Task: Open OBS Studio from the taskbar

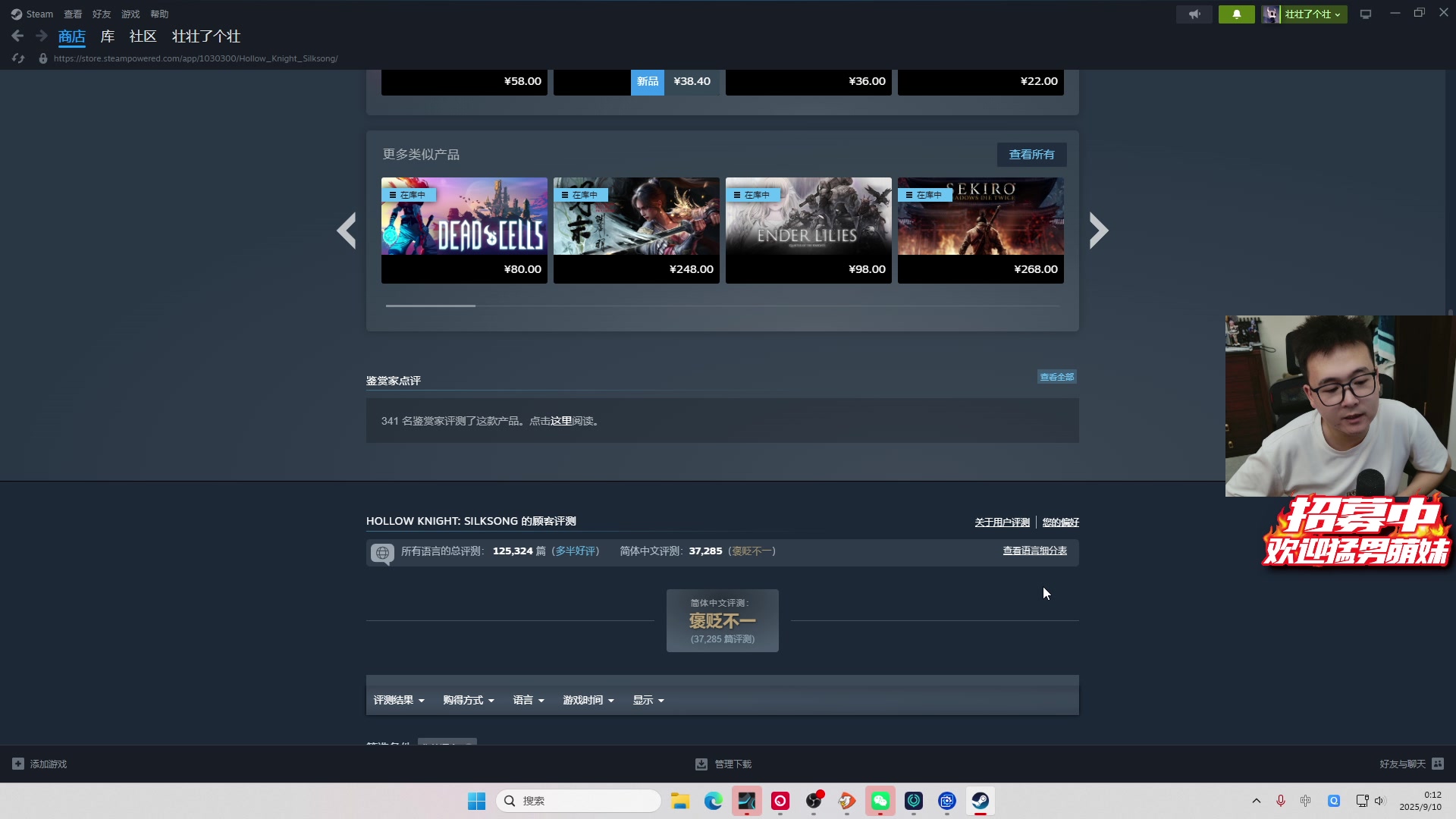Action: (x=813, y=801)
